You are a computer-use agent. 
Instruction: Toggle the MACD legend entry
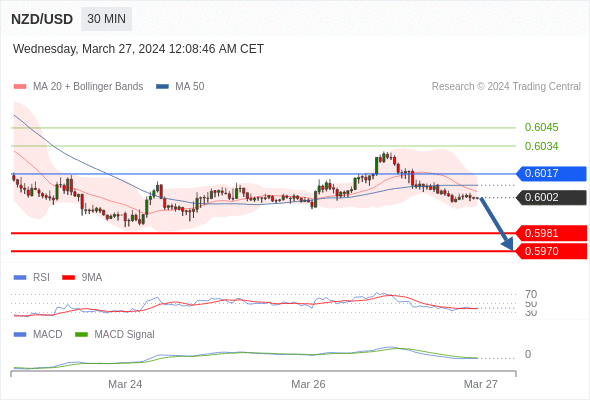pos(38,334)
